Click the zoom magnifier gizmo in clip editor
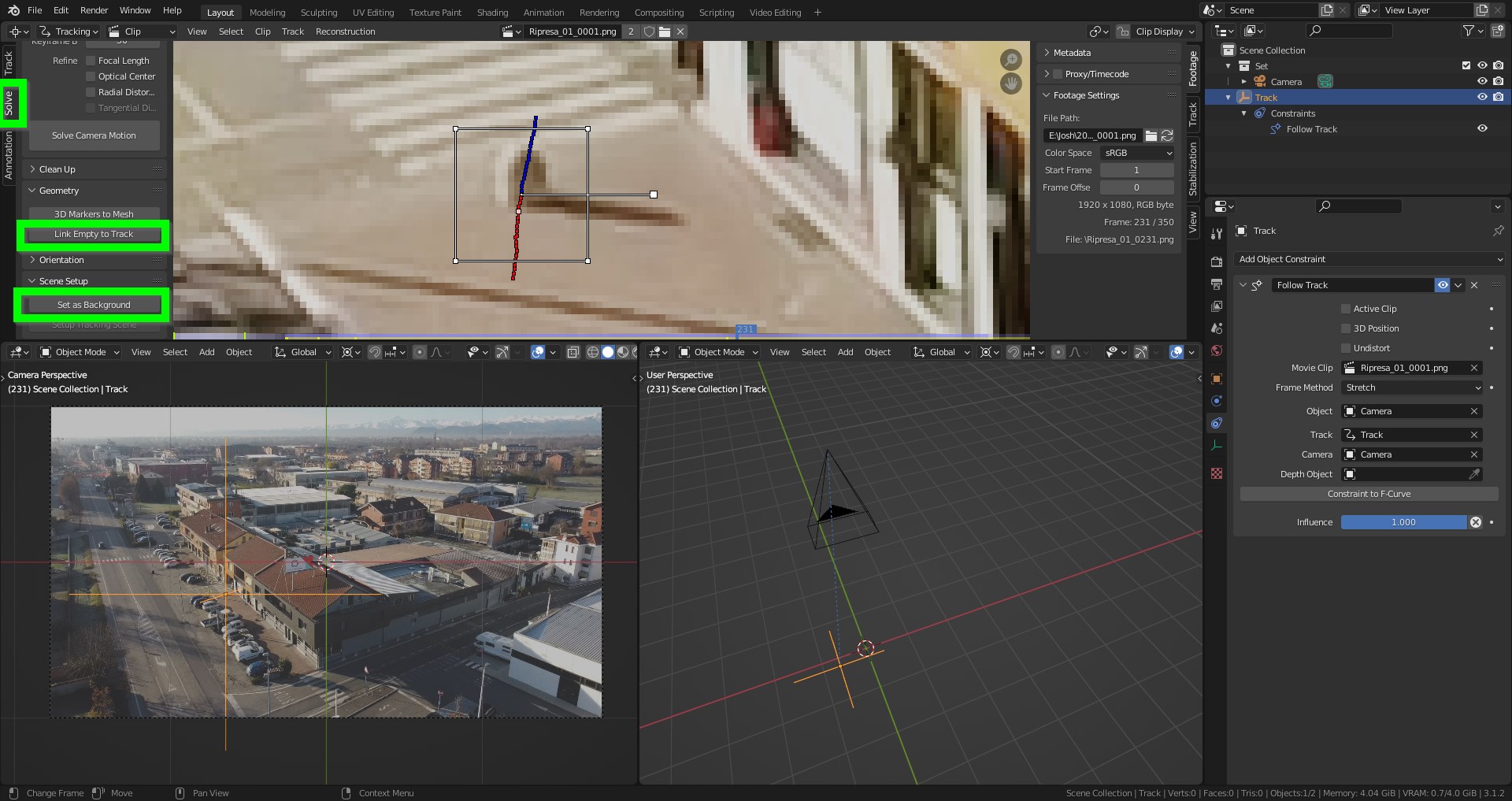 click(1010, 60)
